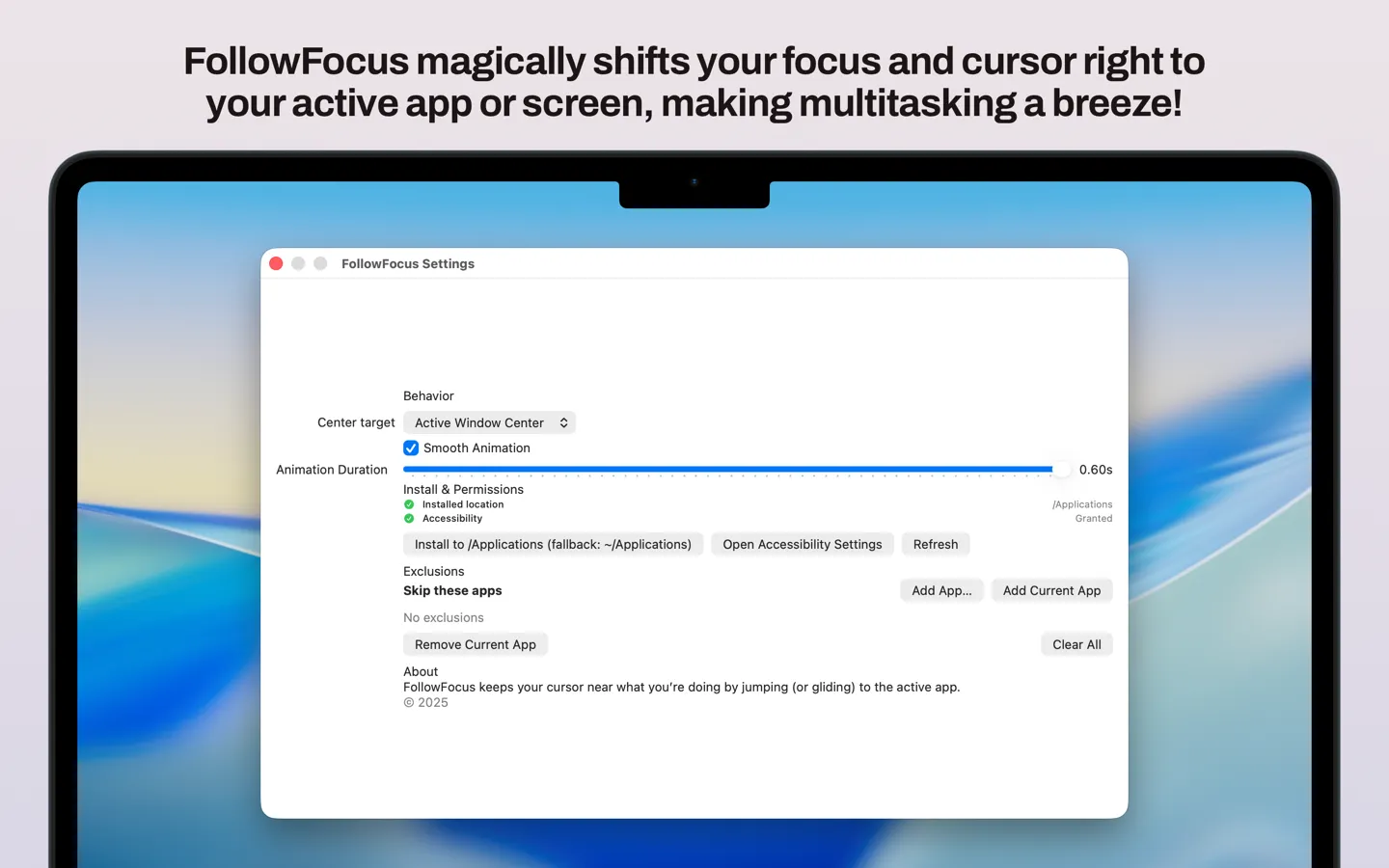Click the green checkmark beside Installed location
The width and height of the screenshot is (1389, 868).
(x=409, y=503)
